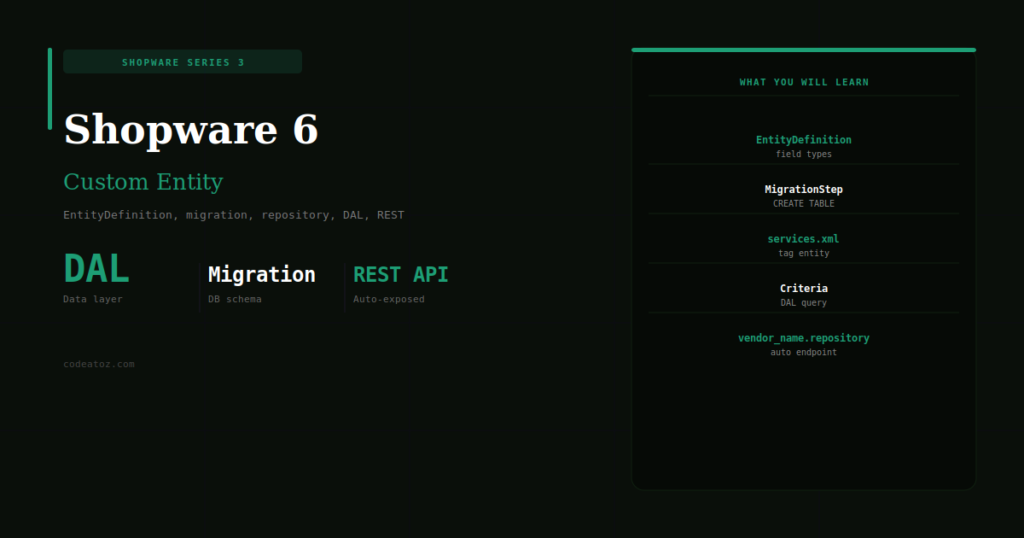Select the Criteria list item

coord(803,289)
